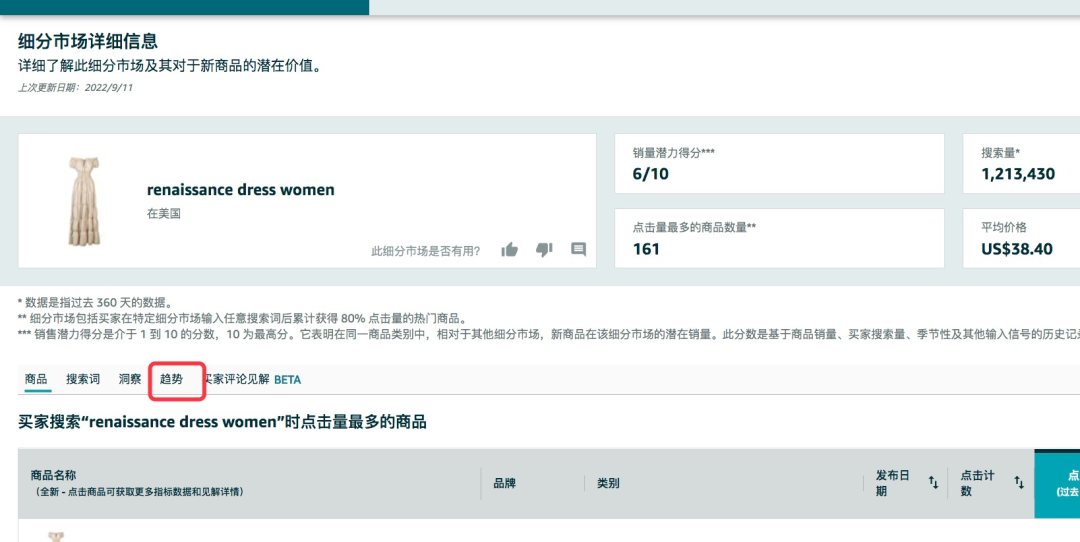Switch to the 趋势 tab

point(172,379)
